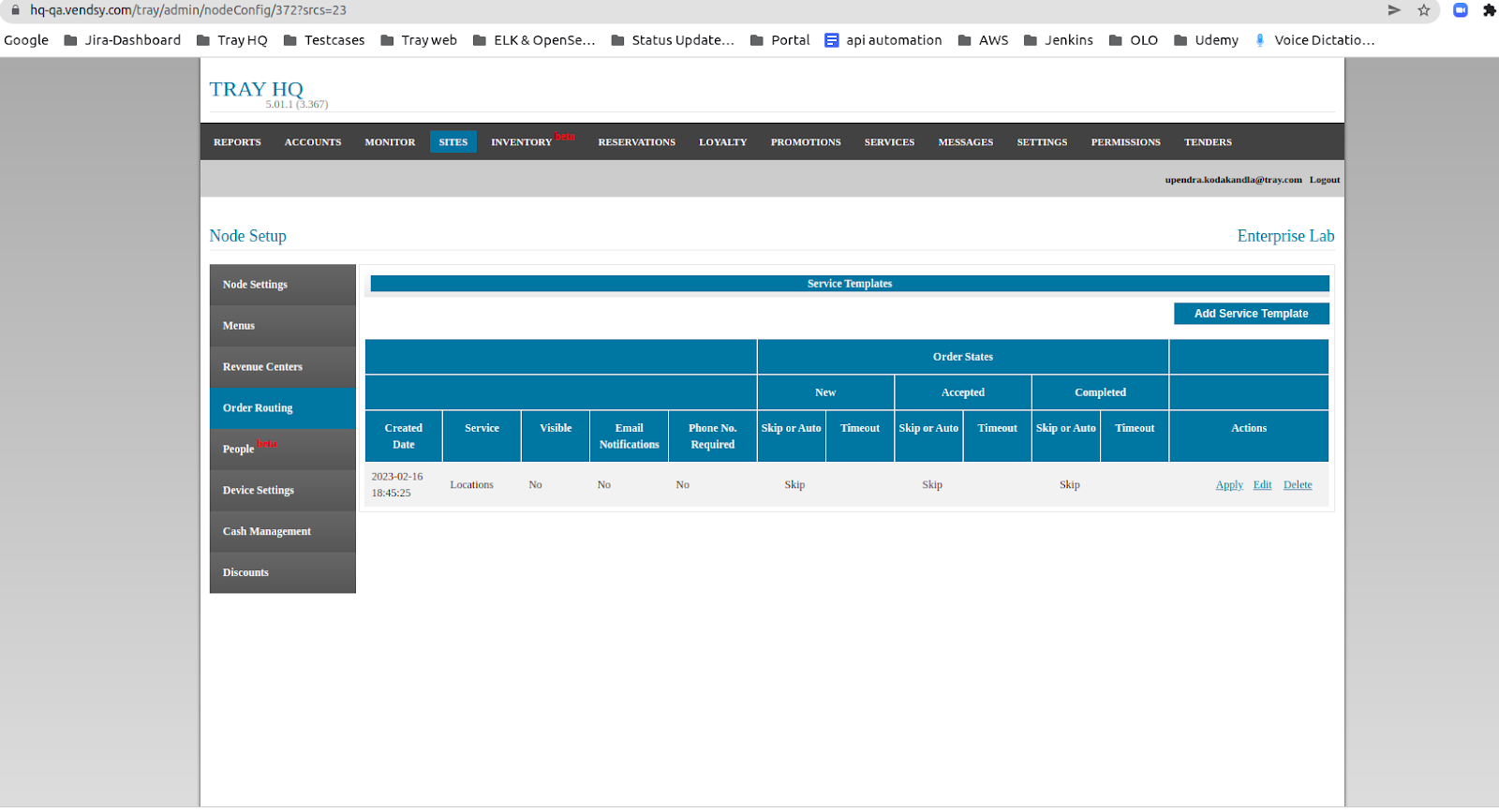This screenshot has height=812, width=1499.
Task: Switch to the Promotions section
Action: coord(806,142)
